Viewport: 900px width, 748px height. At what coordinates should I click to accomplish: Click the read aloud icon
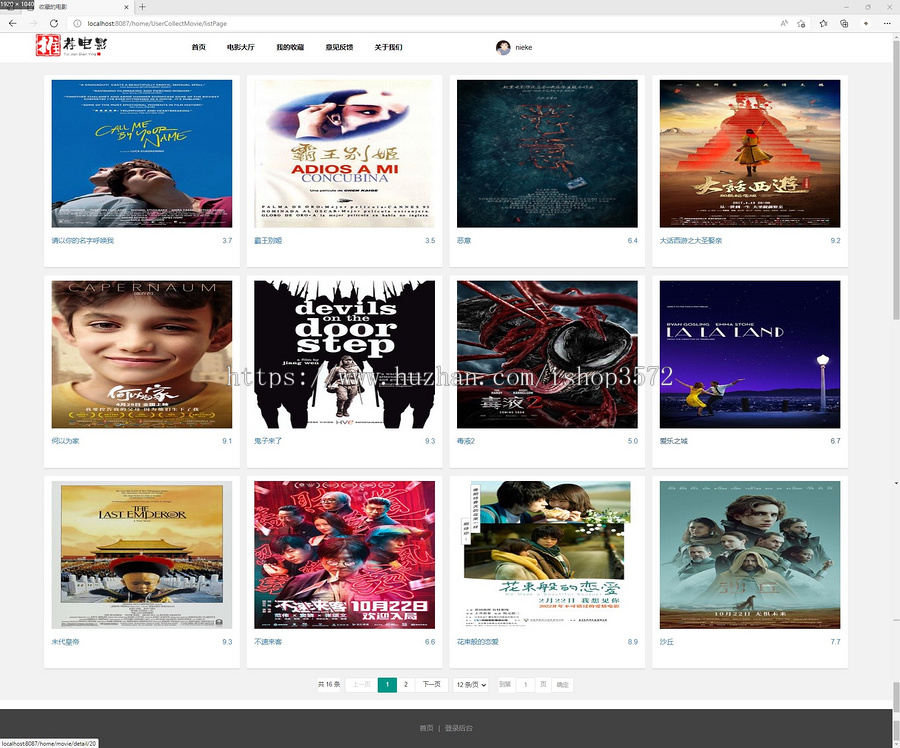pyautogui.click(x=784, y=24)
